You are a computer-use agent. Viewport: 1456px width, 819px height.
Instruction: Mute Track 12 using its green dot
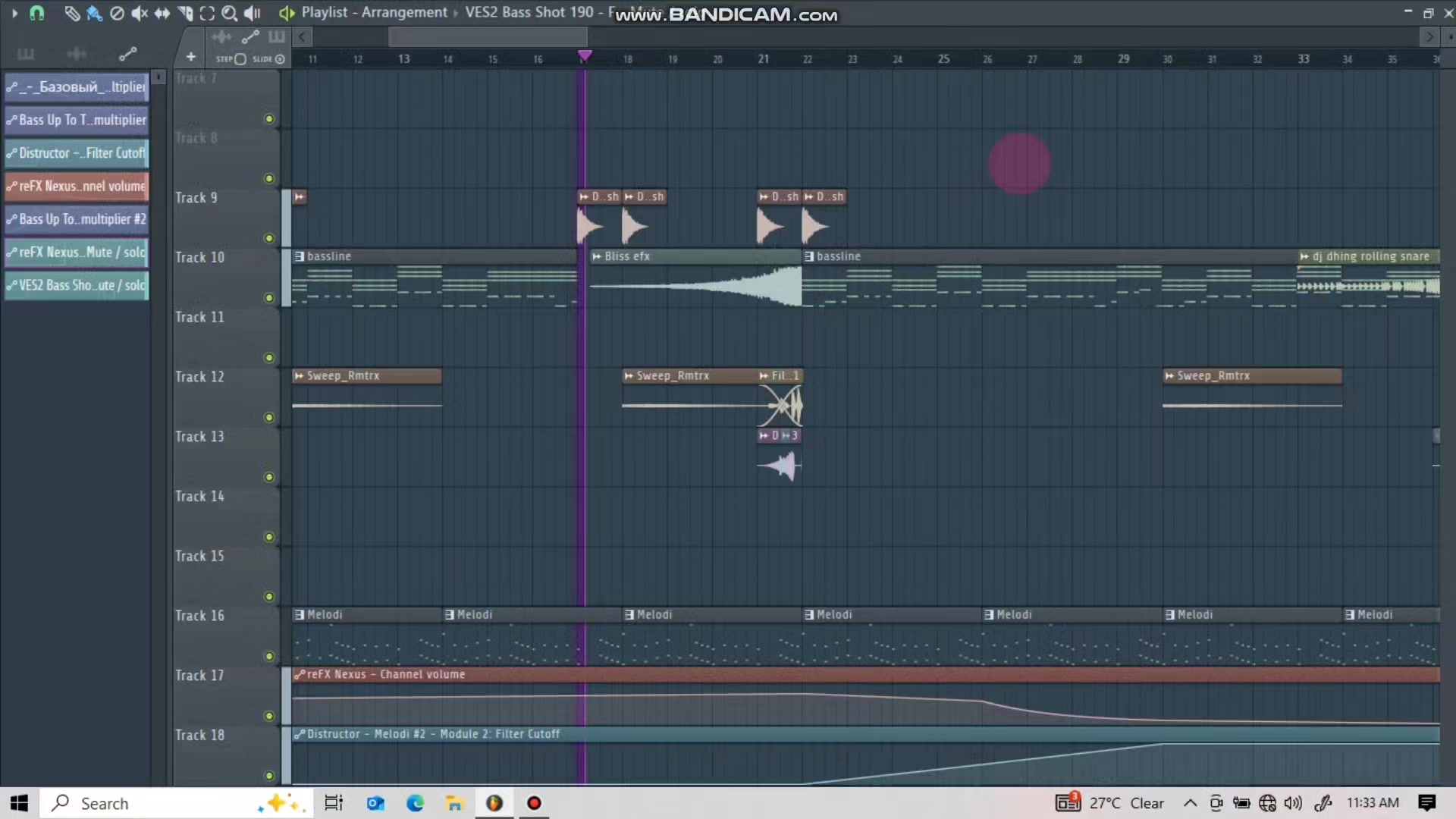[268, 418]
